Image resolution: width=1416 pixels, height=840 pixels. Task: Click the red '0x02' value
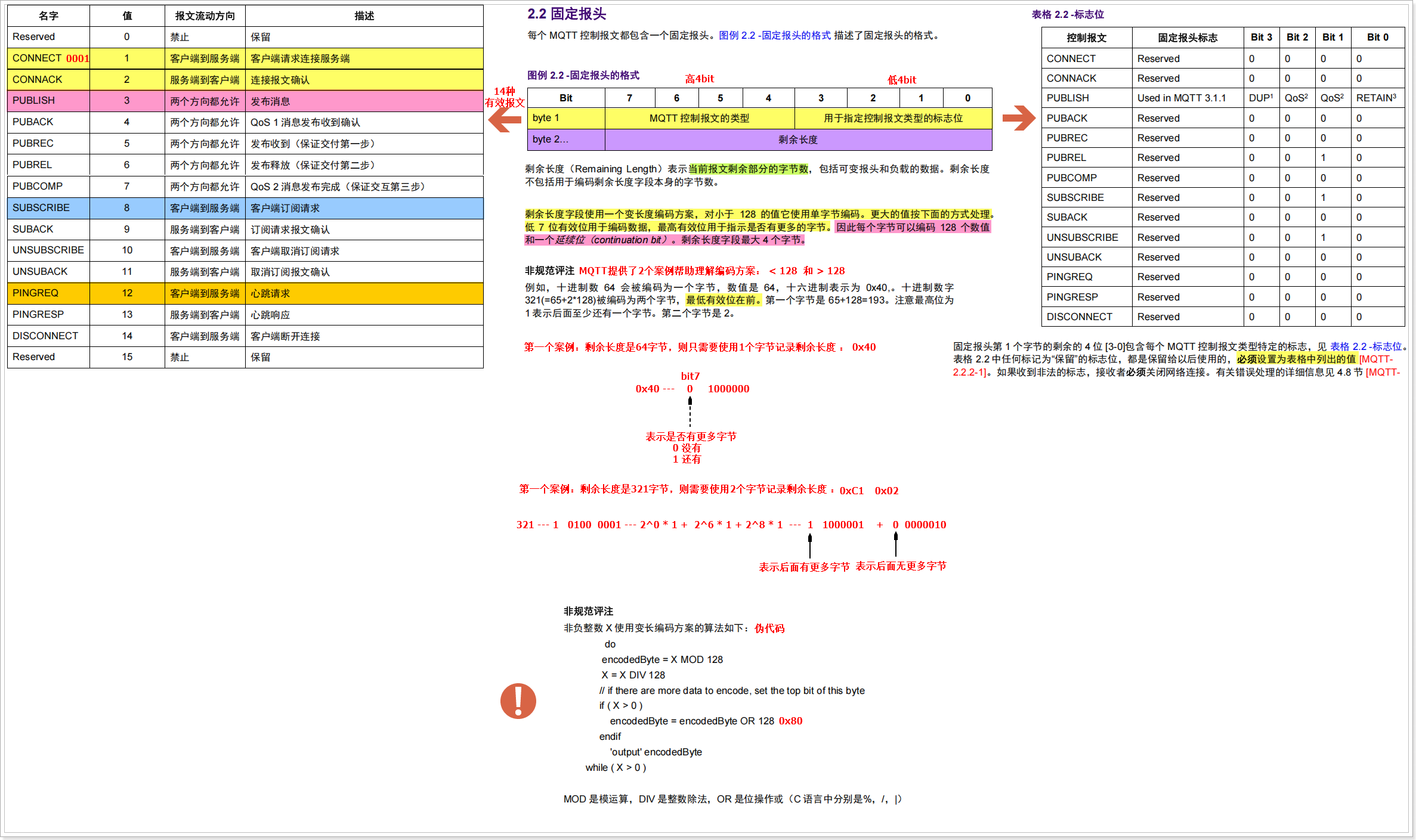[886, 491]
